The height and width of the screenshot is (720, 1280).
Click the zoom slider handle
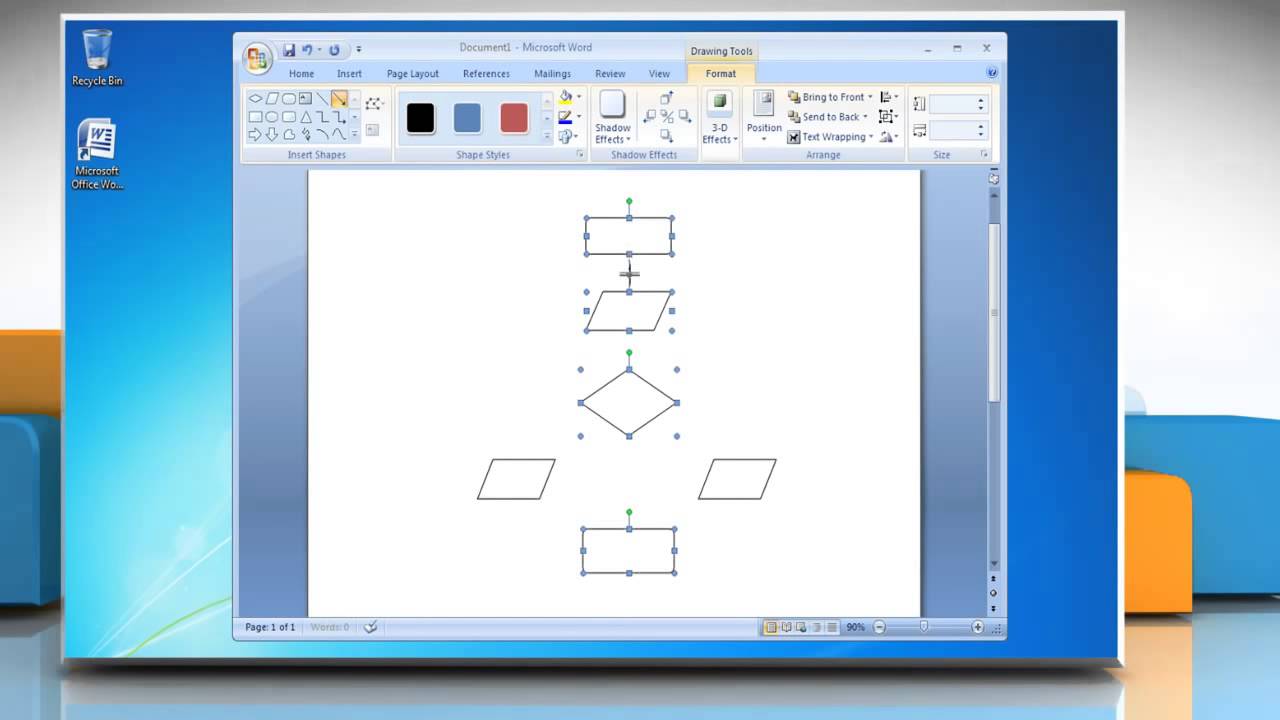click(x=924, y=626)
